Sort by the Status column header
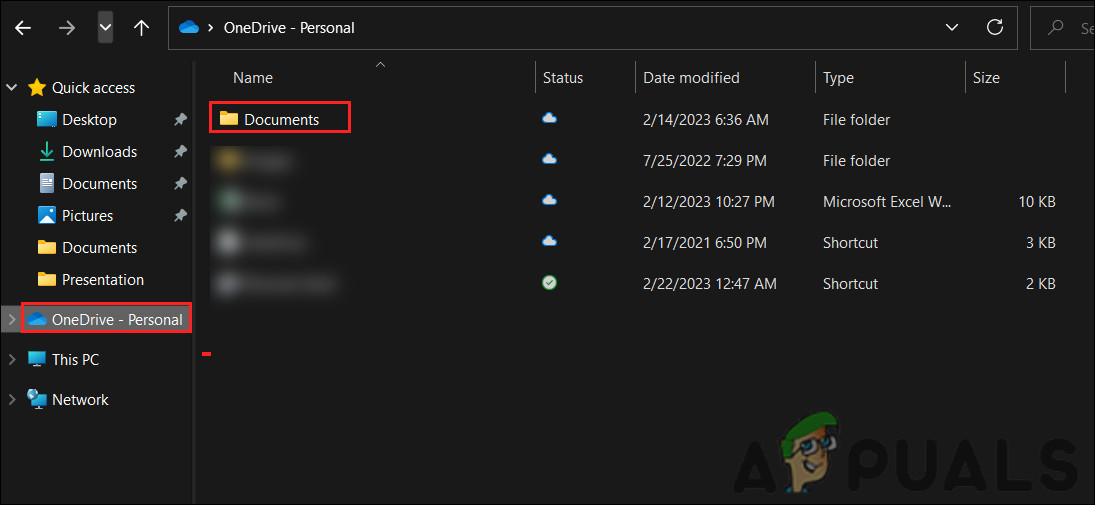This screenshot has width=1095, height=505. click(563, 78)
